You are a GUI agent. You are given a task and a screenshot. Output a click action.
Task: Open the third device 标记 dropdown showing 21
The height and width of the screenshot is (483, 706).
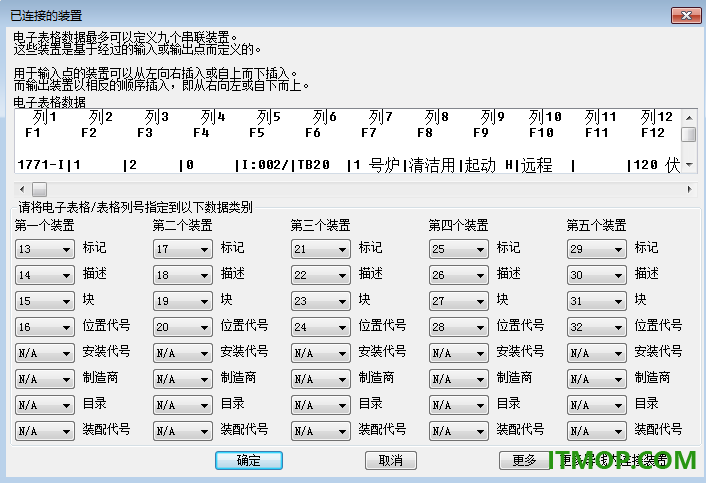(x=321, y=249)
